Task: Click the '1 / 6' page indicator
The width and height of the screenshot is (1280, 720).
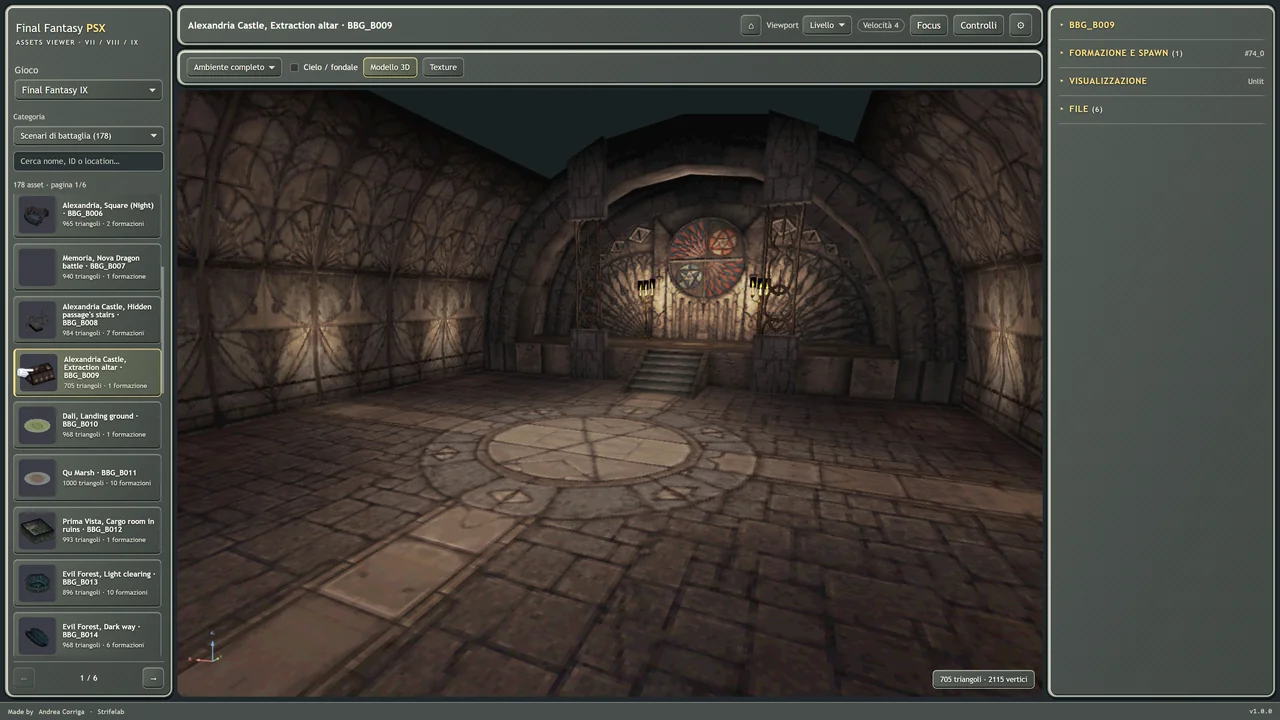Action: click(88, 678)
